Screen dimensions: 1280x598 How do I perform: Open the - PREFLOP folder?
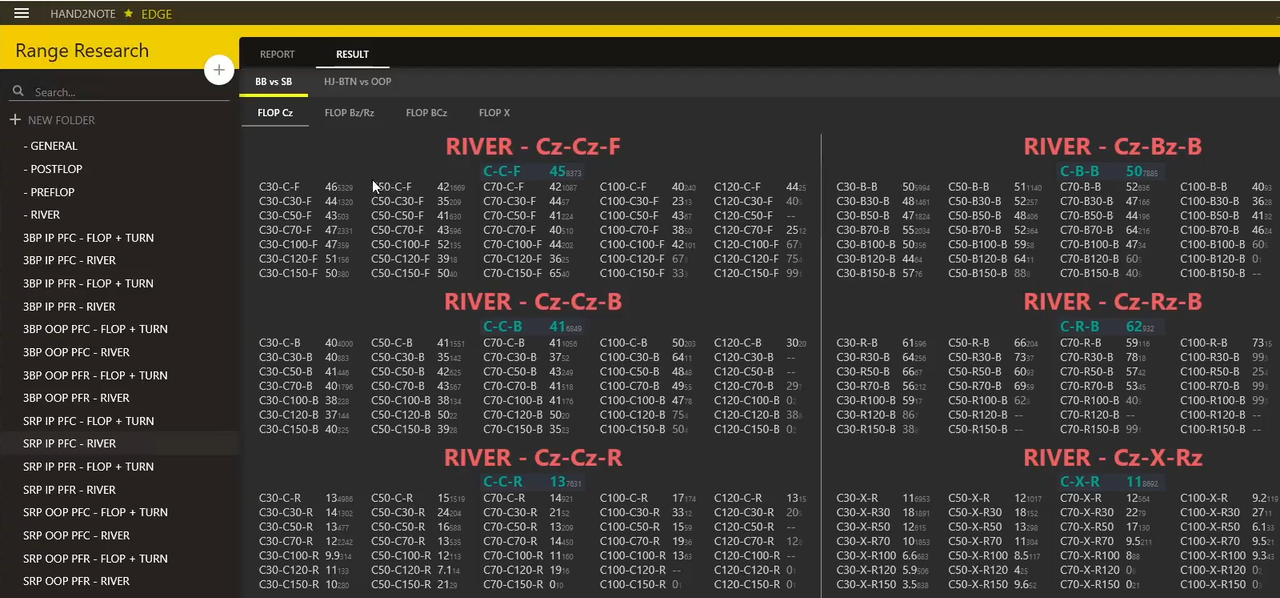(x=49, y=192)
